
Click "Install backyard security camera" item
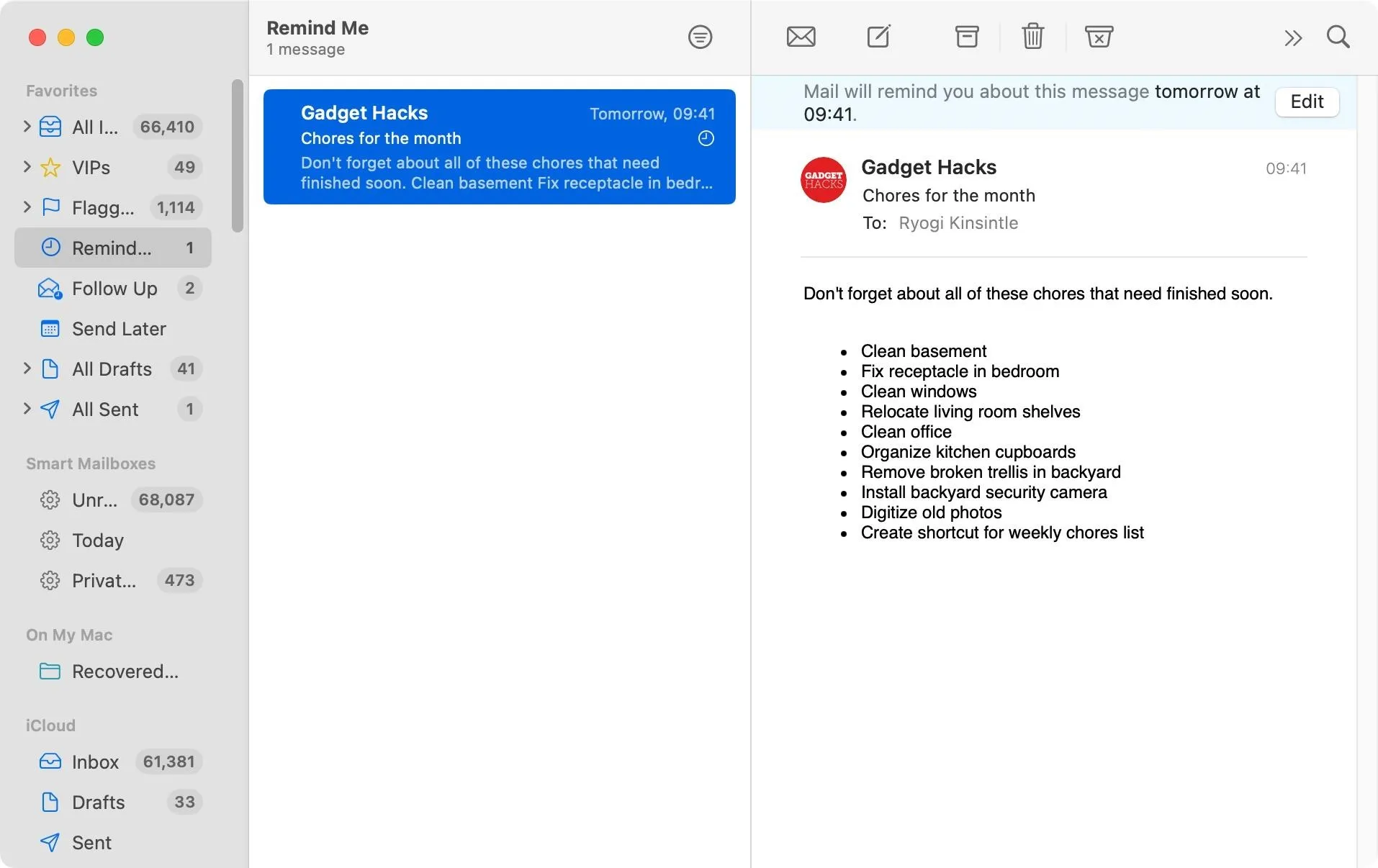(x=983, y=492)
